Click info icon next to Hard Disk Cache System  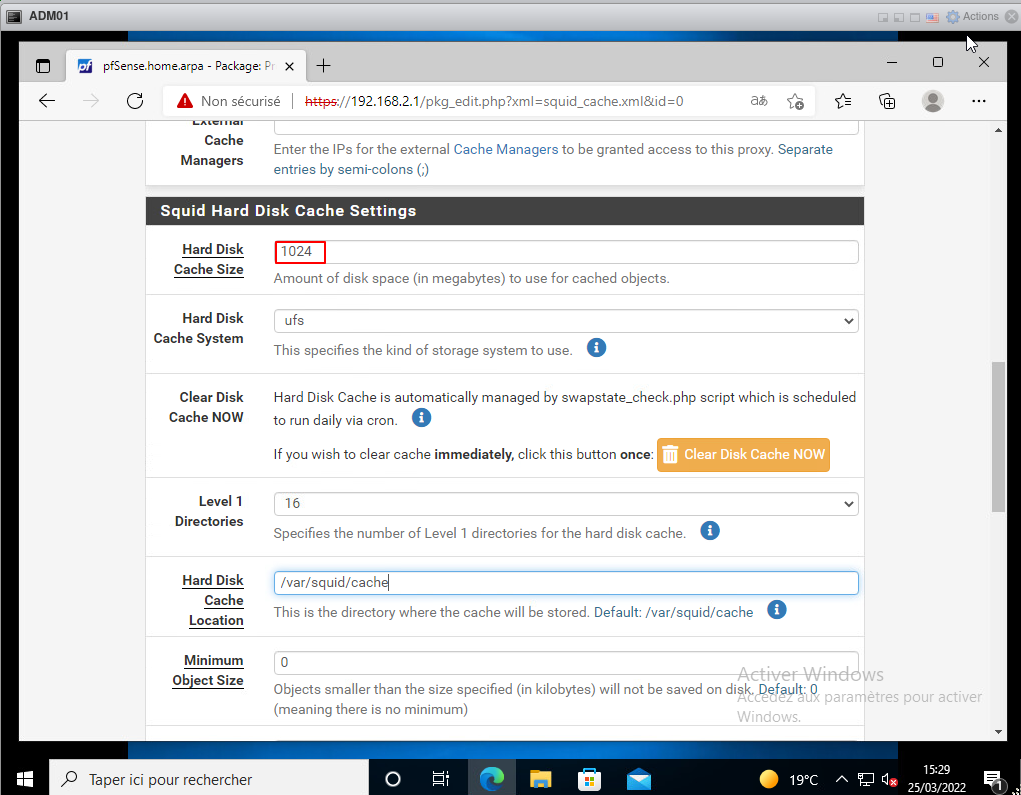coord(596,348)
